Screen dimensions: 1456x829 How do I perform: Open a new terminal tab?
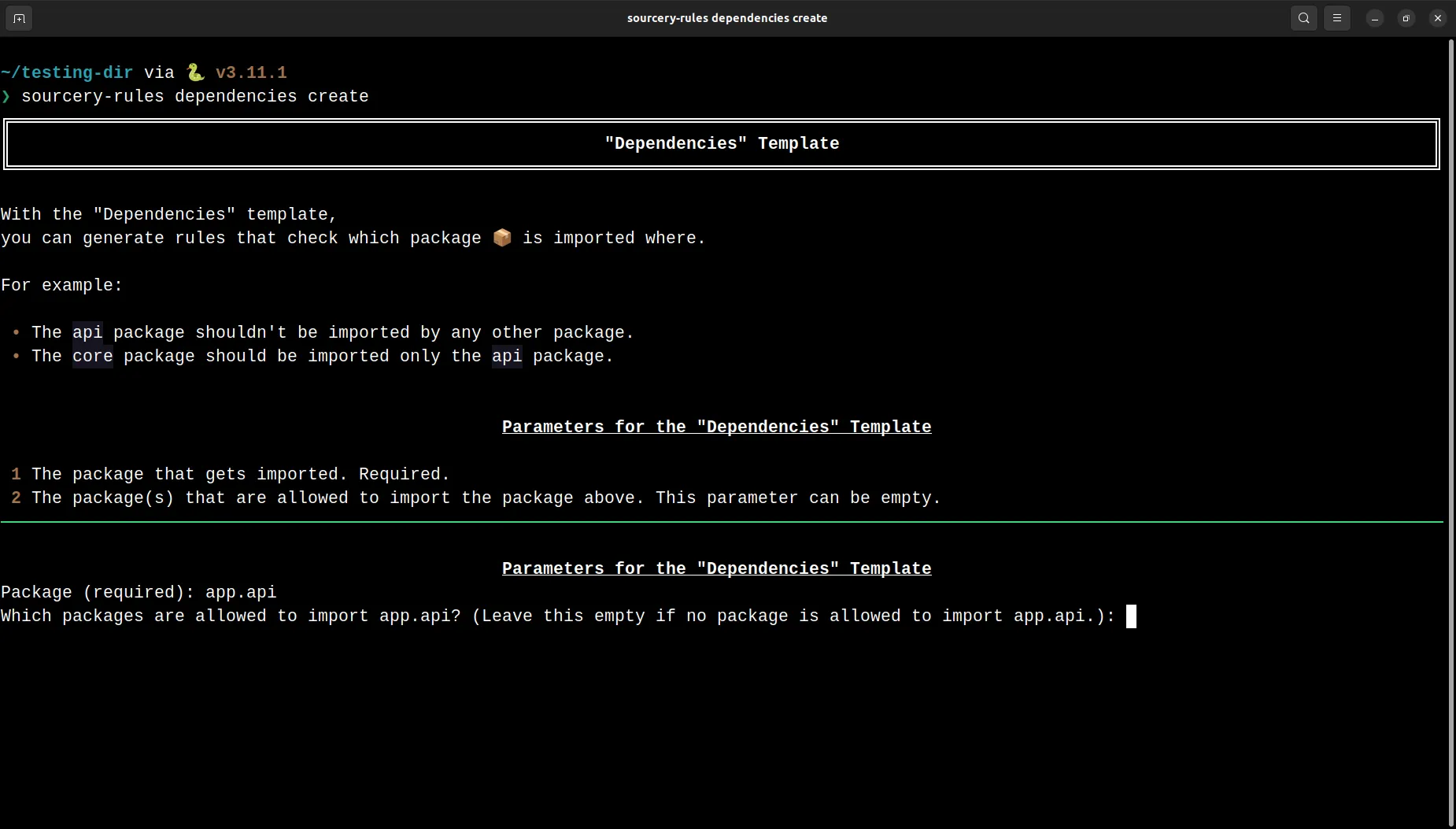[x=19, y=18]
